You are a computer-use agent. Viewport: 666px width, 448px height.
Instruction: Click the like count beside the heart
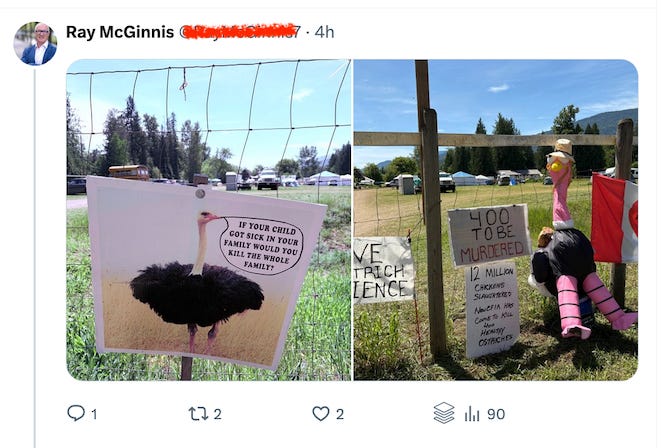340,414
